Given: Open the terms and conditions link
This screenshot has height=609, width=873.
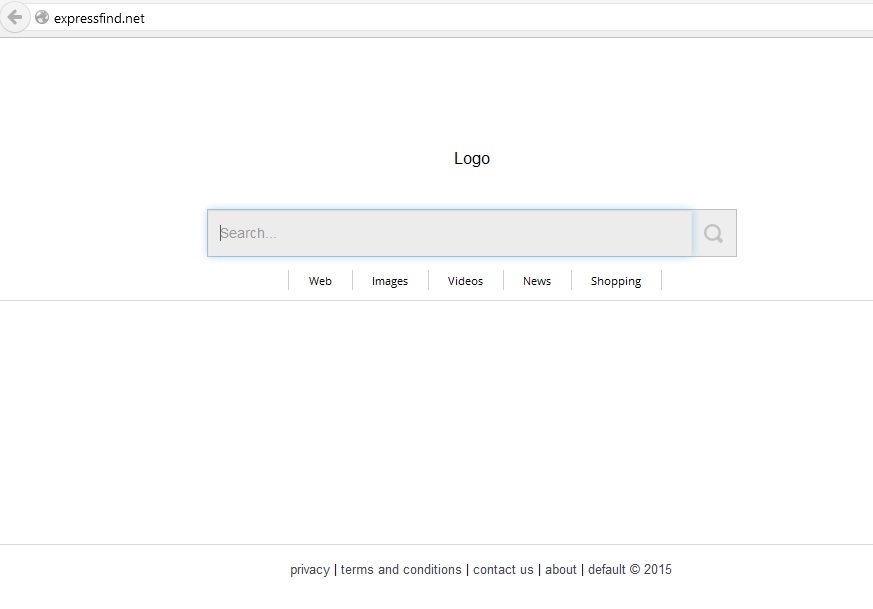Looking at the screenshot, I should click(401, 569).
